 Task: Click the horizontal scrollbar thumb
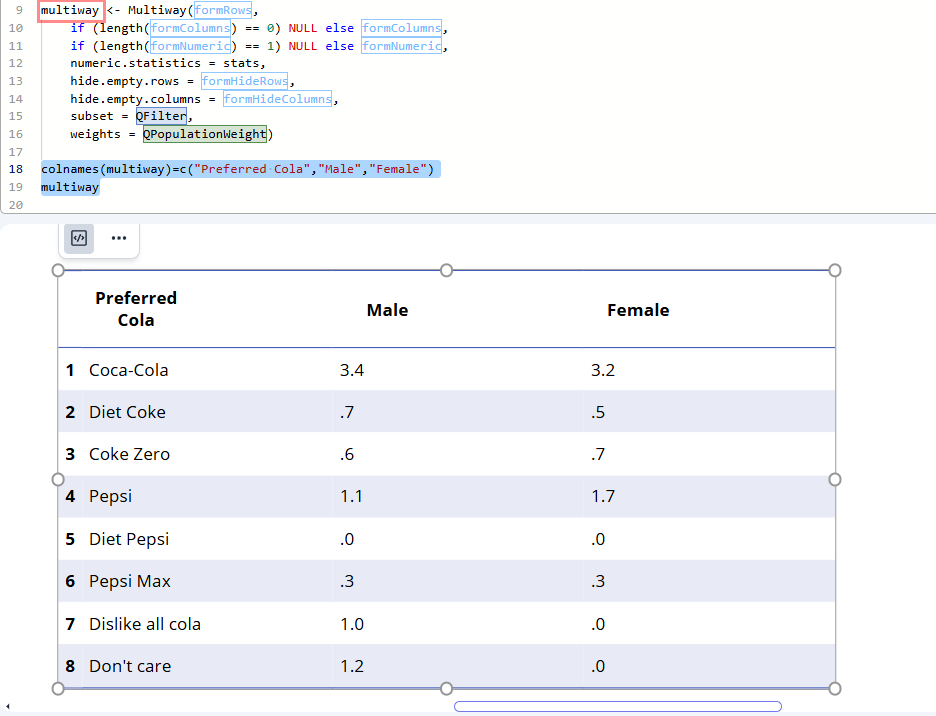click(x=617, y=707)
